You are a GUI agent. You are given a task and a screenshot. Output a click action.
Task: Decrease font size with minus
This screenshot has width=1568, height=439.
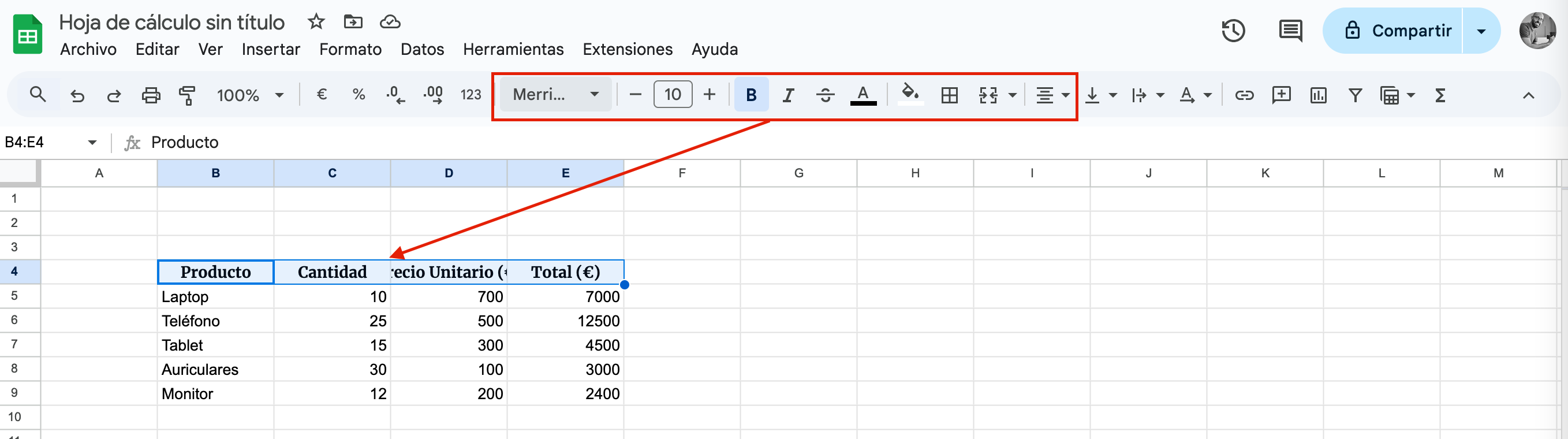click(x=635, y=94)
